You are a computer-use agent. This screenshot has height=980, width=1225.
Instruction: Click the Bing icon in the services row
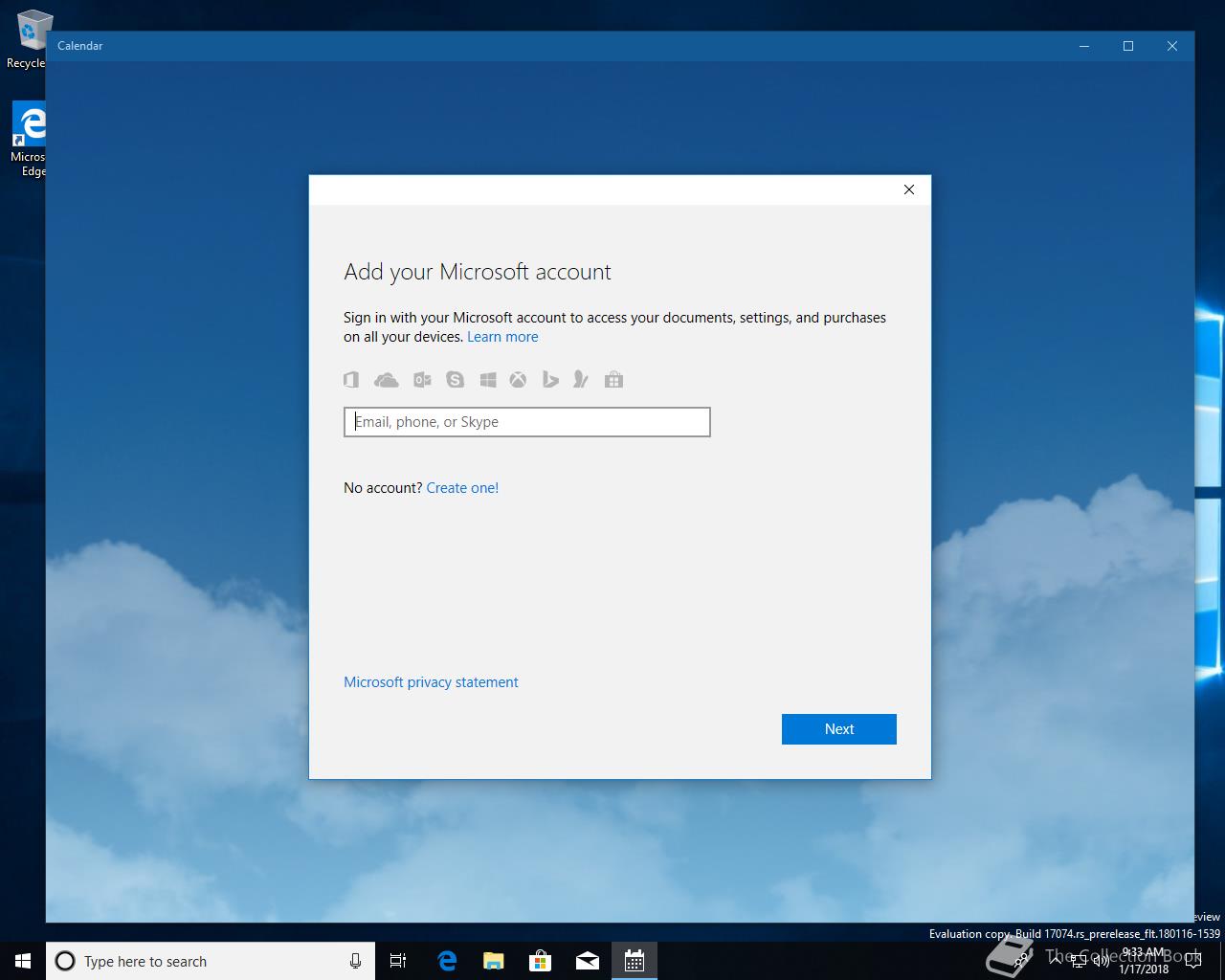(550, 380)
